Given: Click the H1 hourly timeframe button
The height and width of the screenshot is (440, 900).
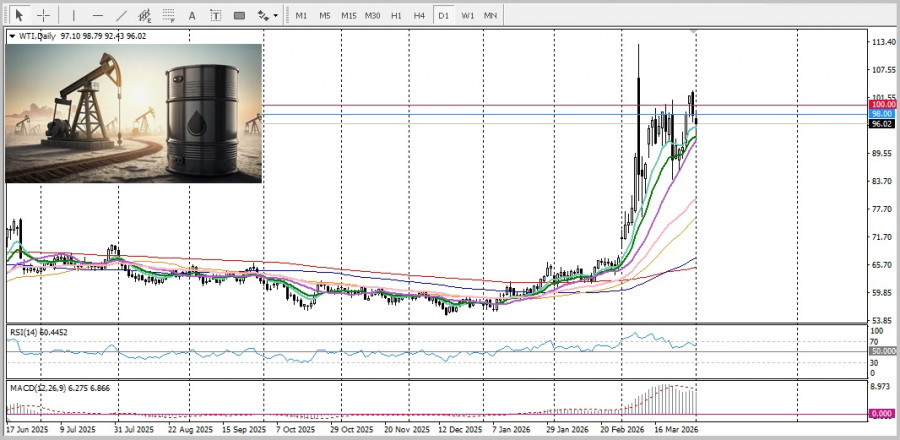Looking at the screenshot, I should [x=396, y=16].
